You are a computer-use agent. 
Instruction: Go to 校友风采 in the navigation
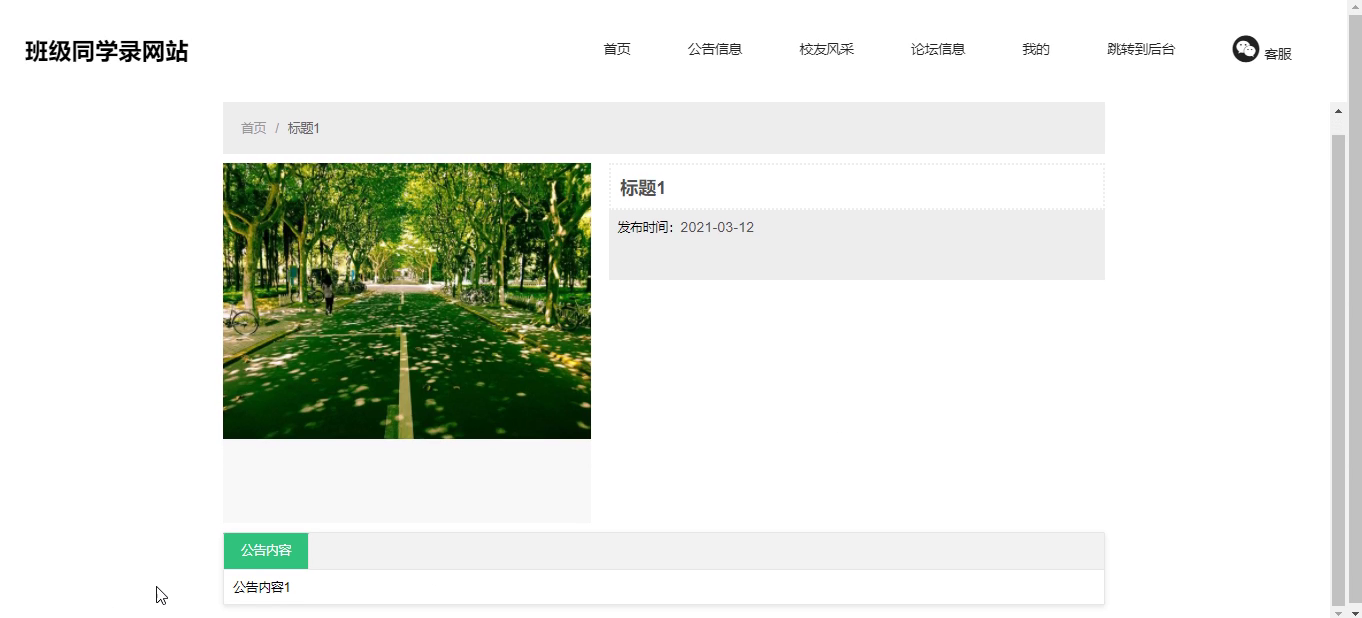[826, 49]
